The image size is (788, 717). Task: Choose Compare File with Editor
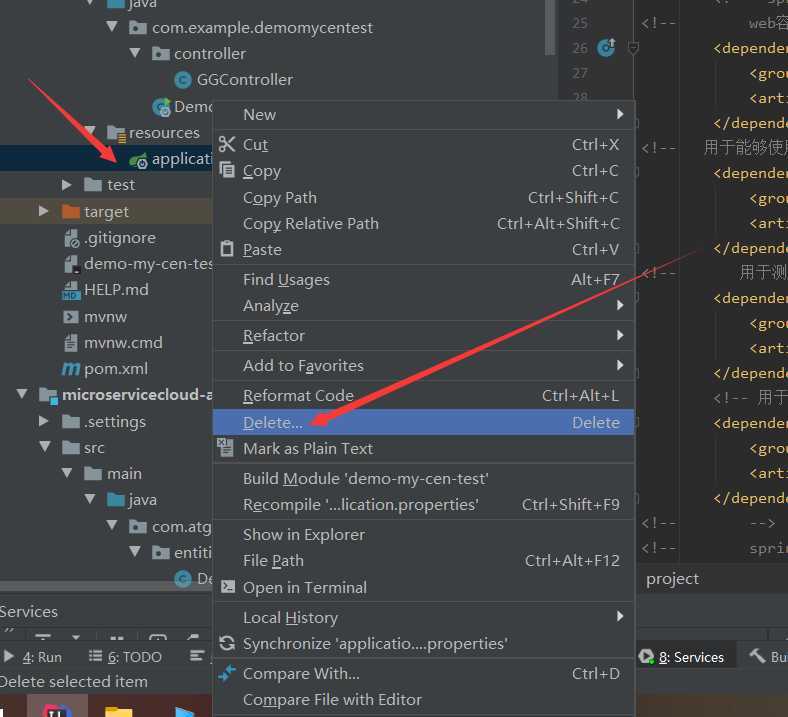pos(424,699)
